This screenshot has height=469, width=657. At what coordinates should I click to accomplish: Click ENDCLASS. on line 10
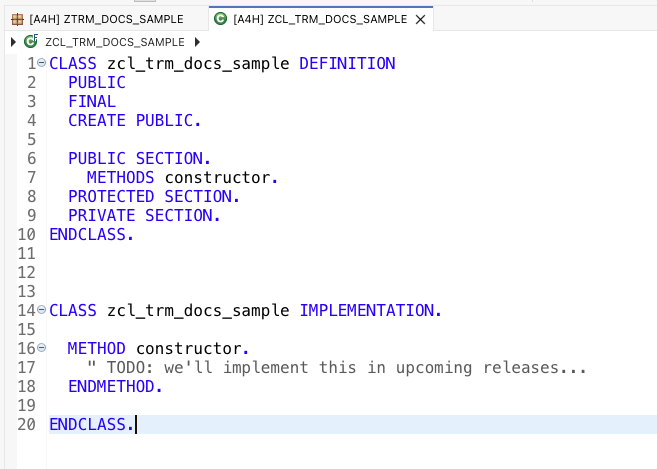click(x=91, y=235)
